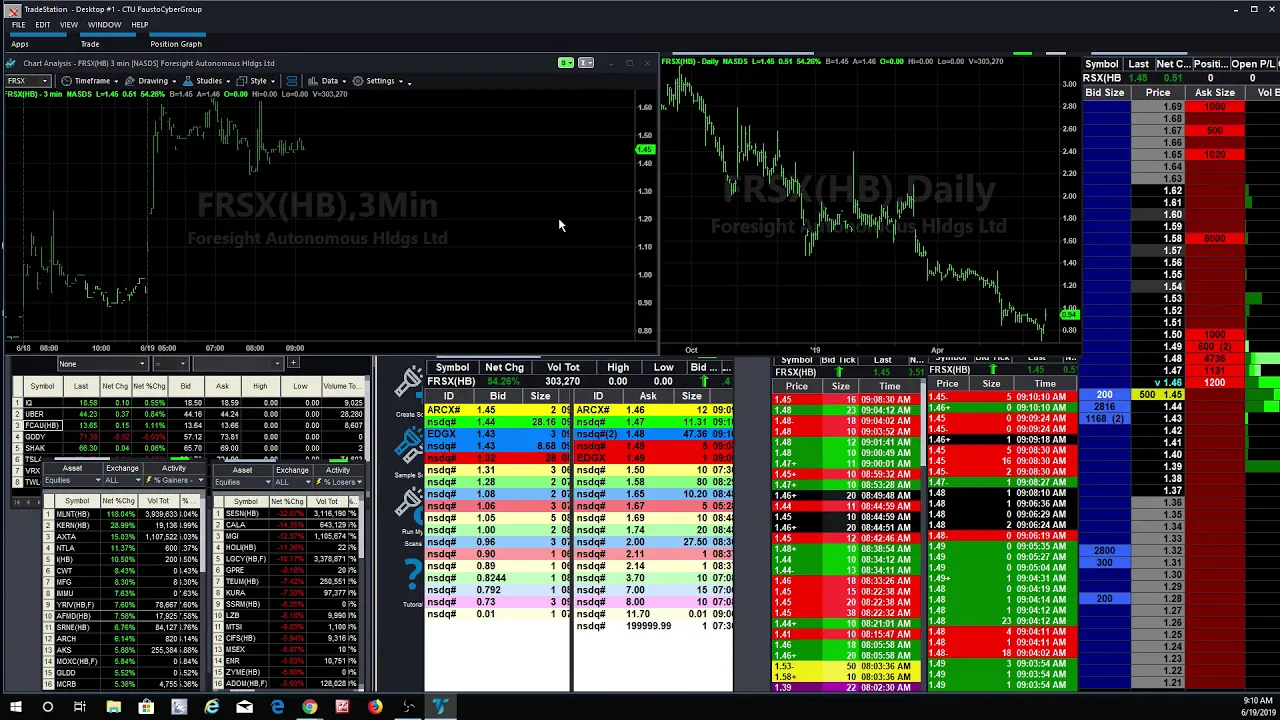
Task: Open Firefox from the taskbar
Action: [x=374, y=707]
